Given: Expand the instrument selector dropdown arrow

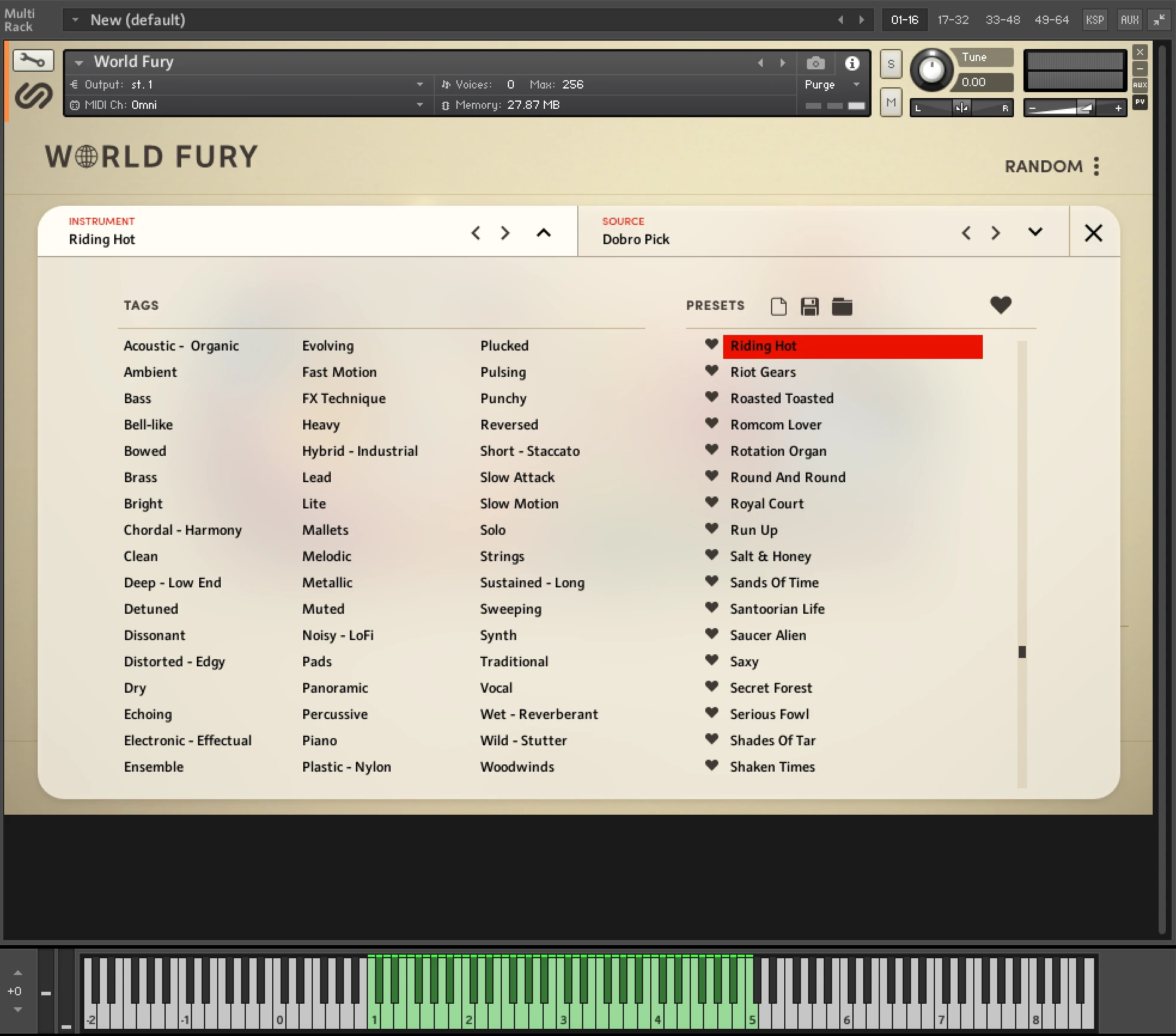Looking at the screenshot, I should click(543, 232).
